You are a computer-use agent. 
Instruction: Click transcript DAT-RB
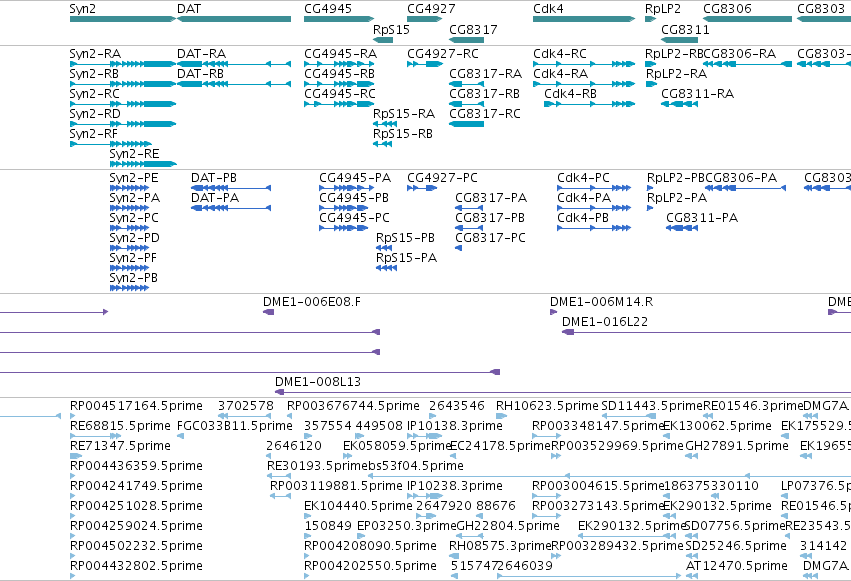234,84
